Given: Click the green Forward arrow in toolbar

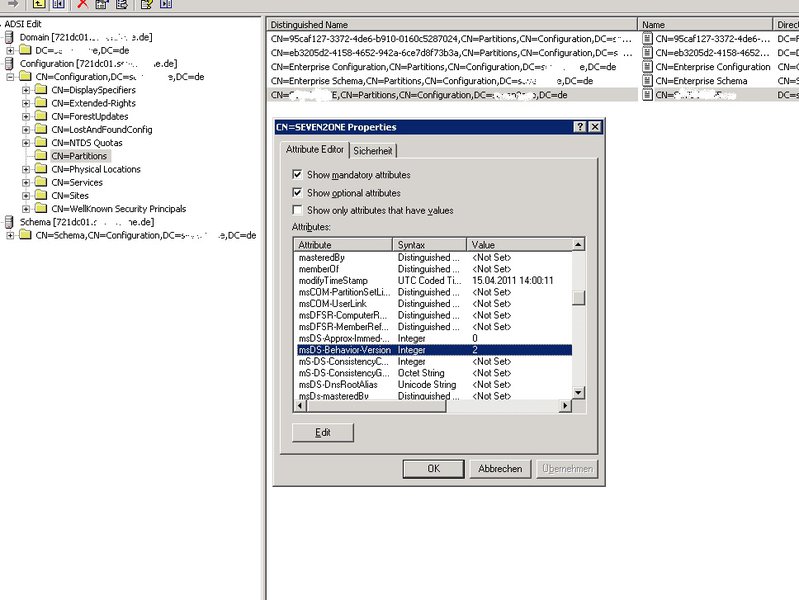Looking at the screenshot, I should [13, 4].
